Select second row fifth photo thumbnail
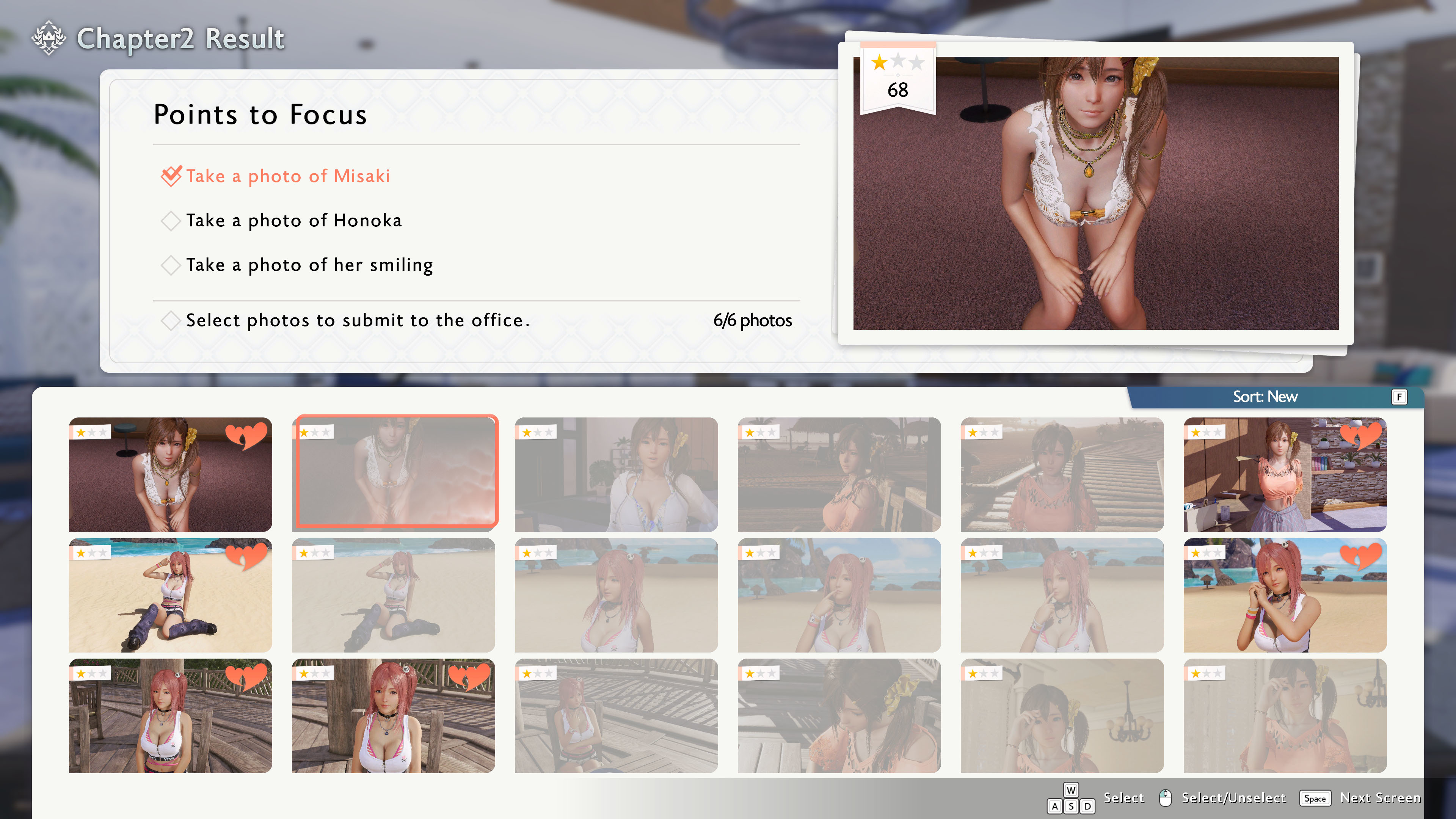Screen dimensions: 1456x819 (1062, 595)
